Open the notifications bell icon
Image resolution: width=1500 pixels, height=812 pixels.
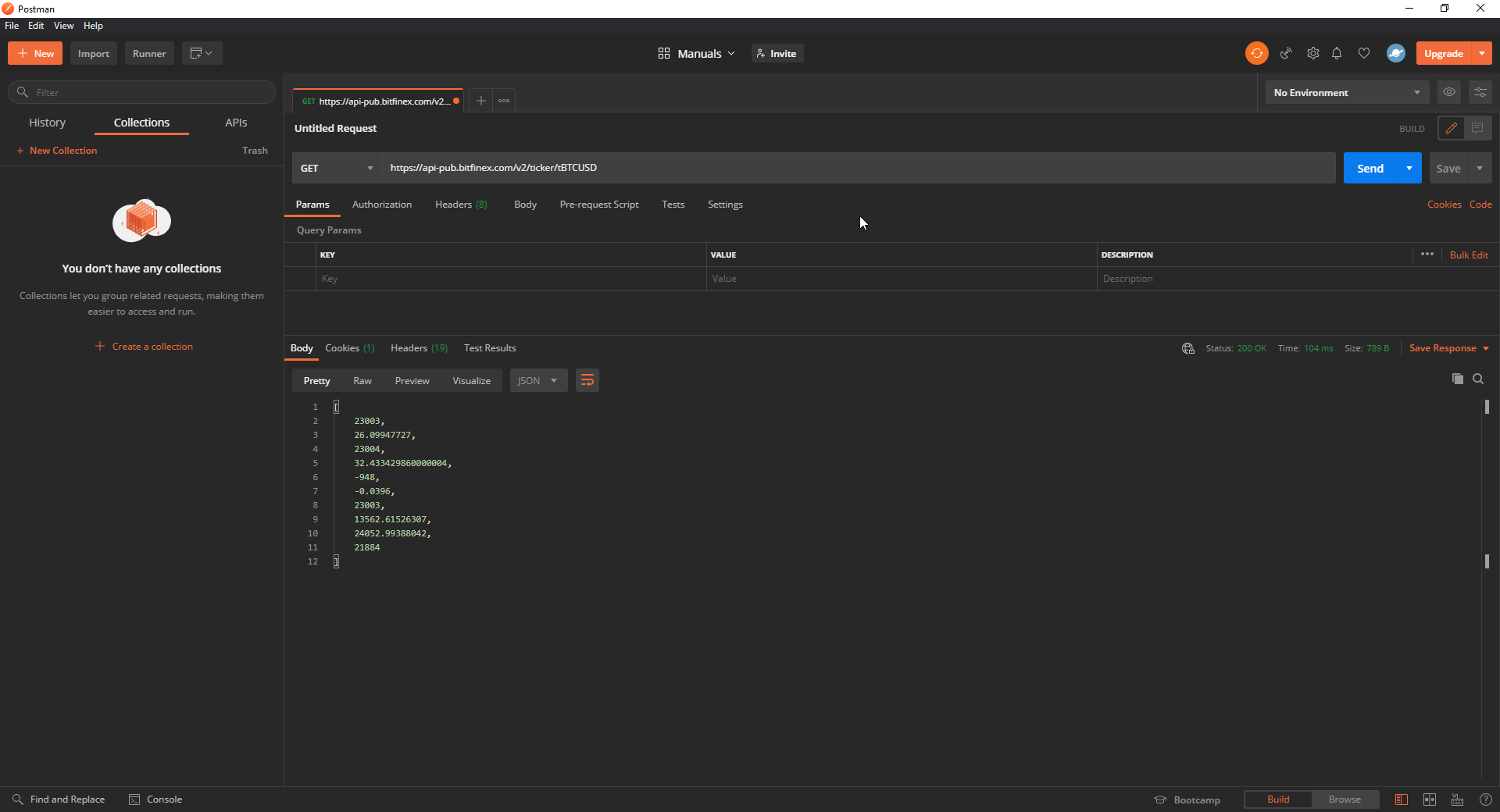(x=1337, y=53)
